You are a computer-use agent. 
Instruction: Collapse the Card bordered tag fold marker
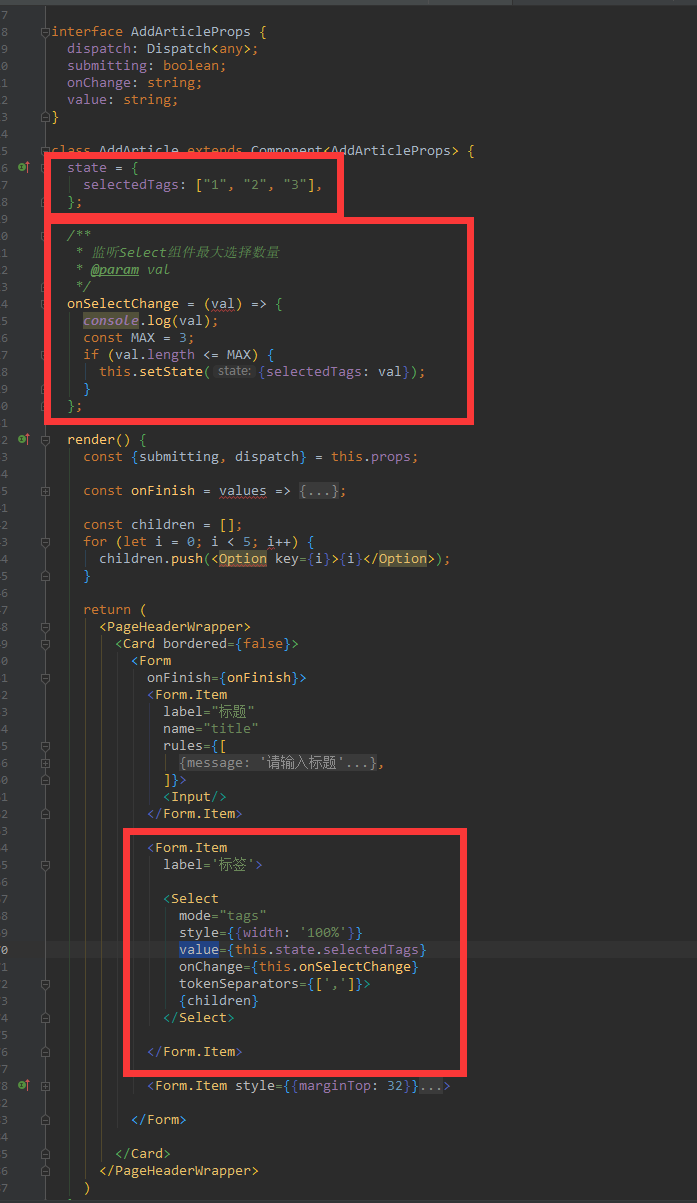tap(46, 643)
